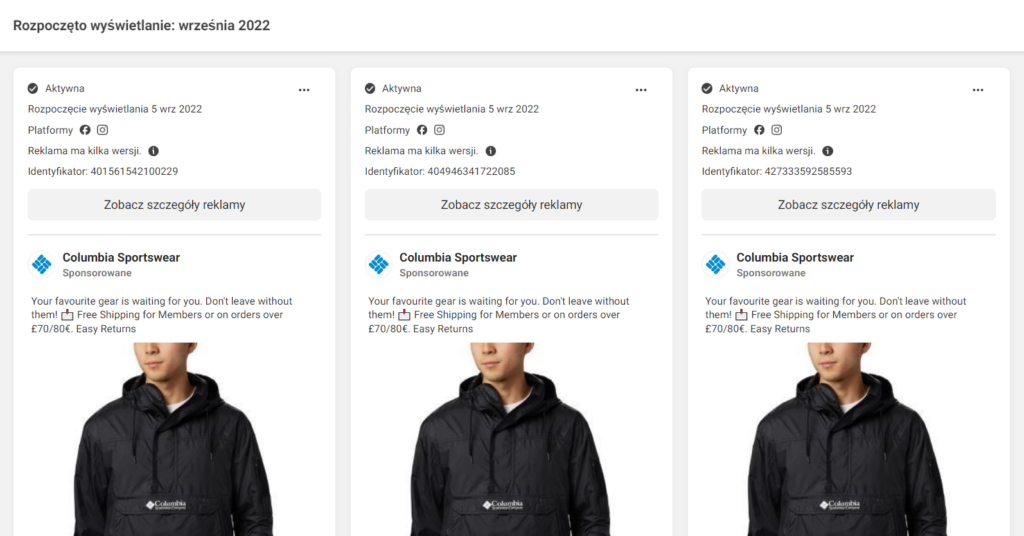The height and width of the screenshot is (536, 1024).
Task: Click Columbia logo avatar in first ad
Action: coord(42,264)
